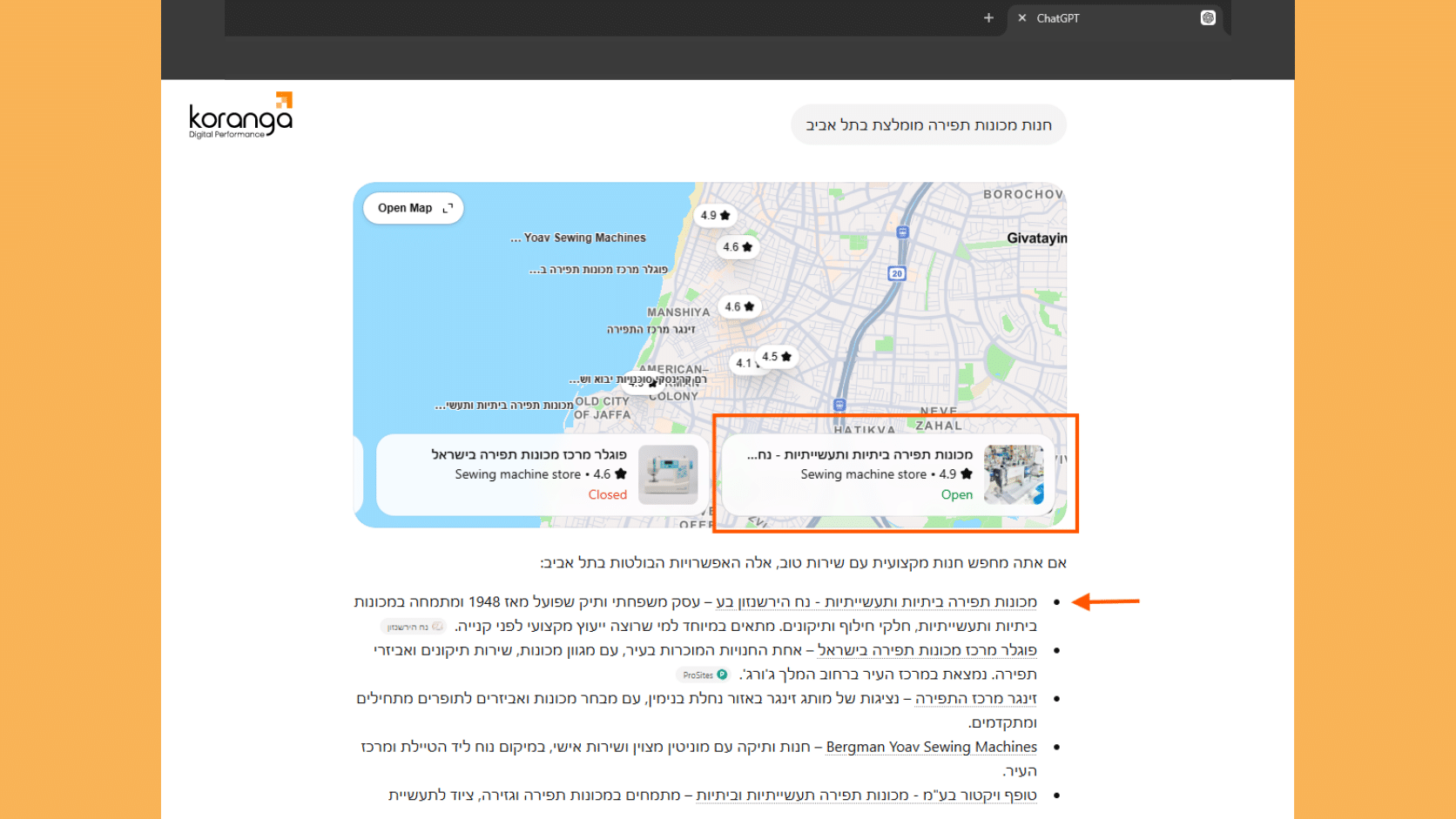Click the OLD CITY OF JAFFA map label
This screenshot has height=819, width=1456.
coord(602,408)
